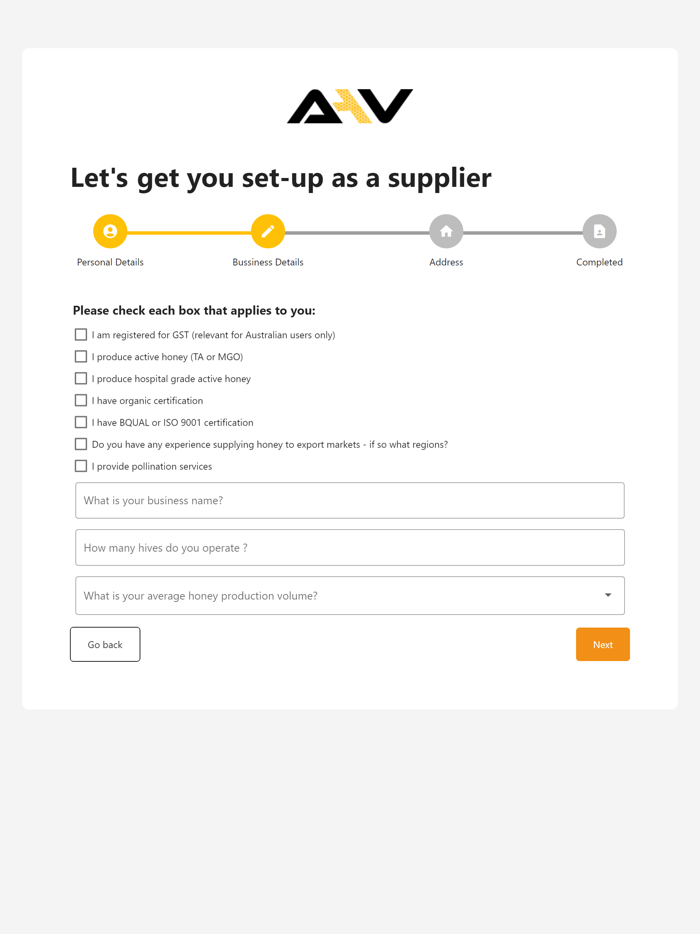The width and height of the screenshot is (700, 934).
Task: Enable hospital grade active honey checkbox
Action: pos(81,379)
